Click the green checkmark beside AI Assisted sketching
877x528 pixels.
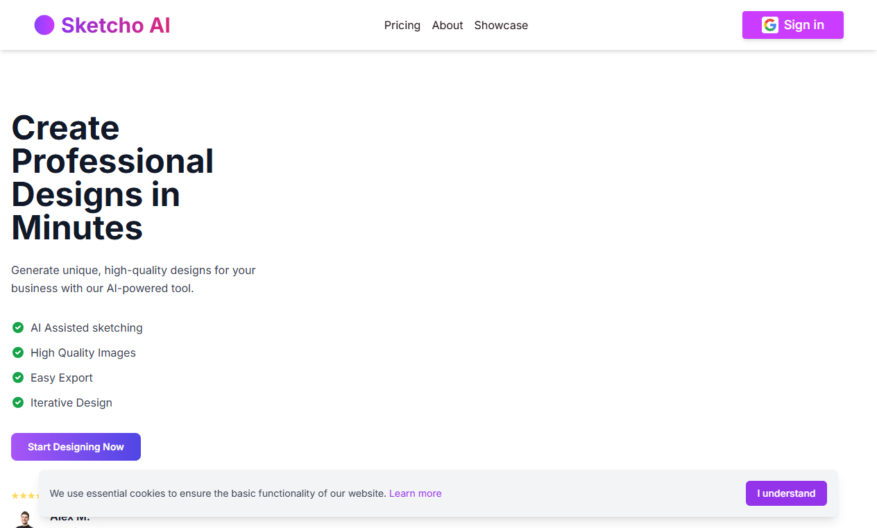18,328
